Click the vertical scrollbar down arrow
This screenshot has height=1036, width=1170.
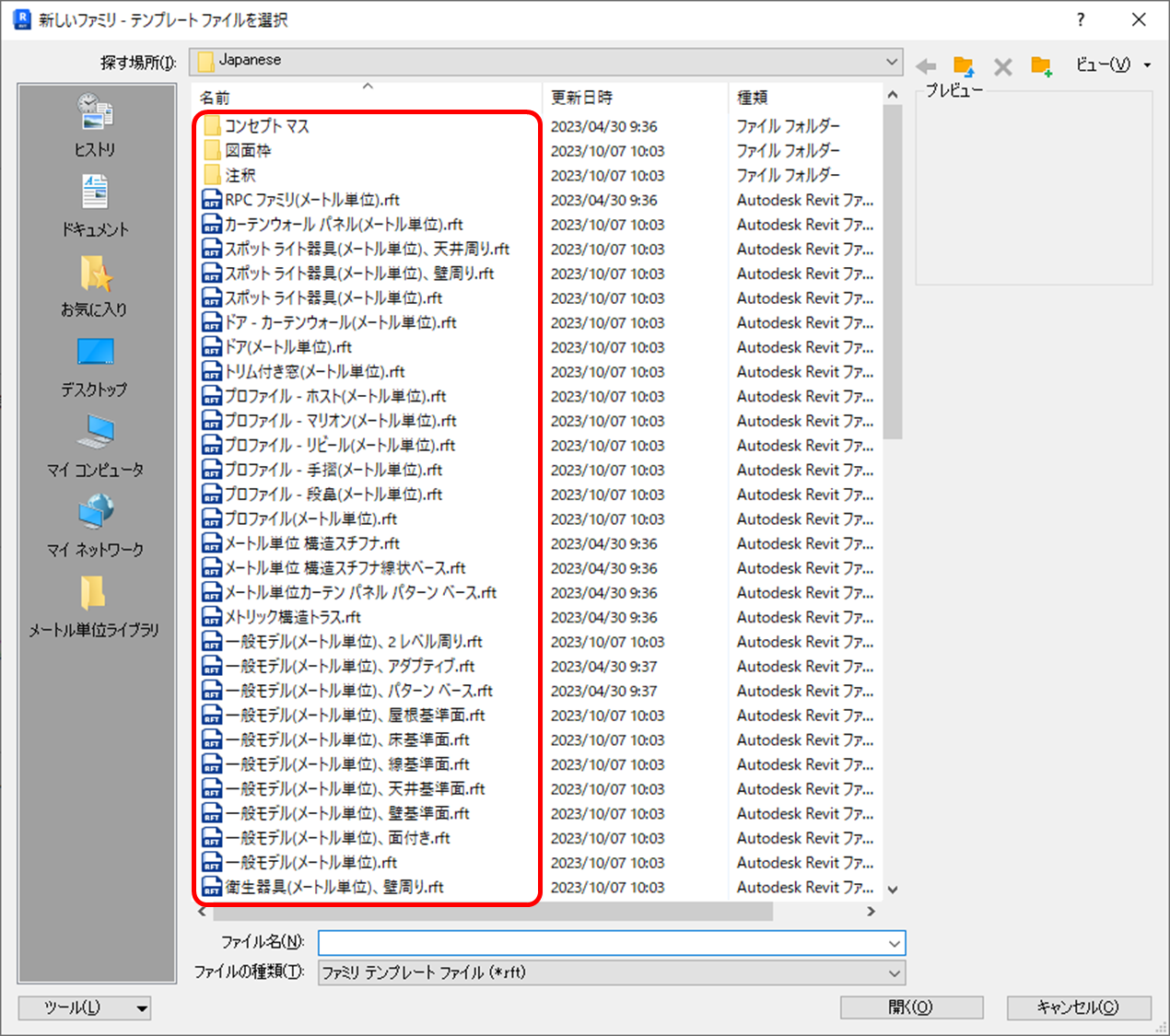(892, 890)
